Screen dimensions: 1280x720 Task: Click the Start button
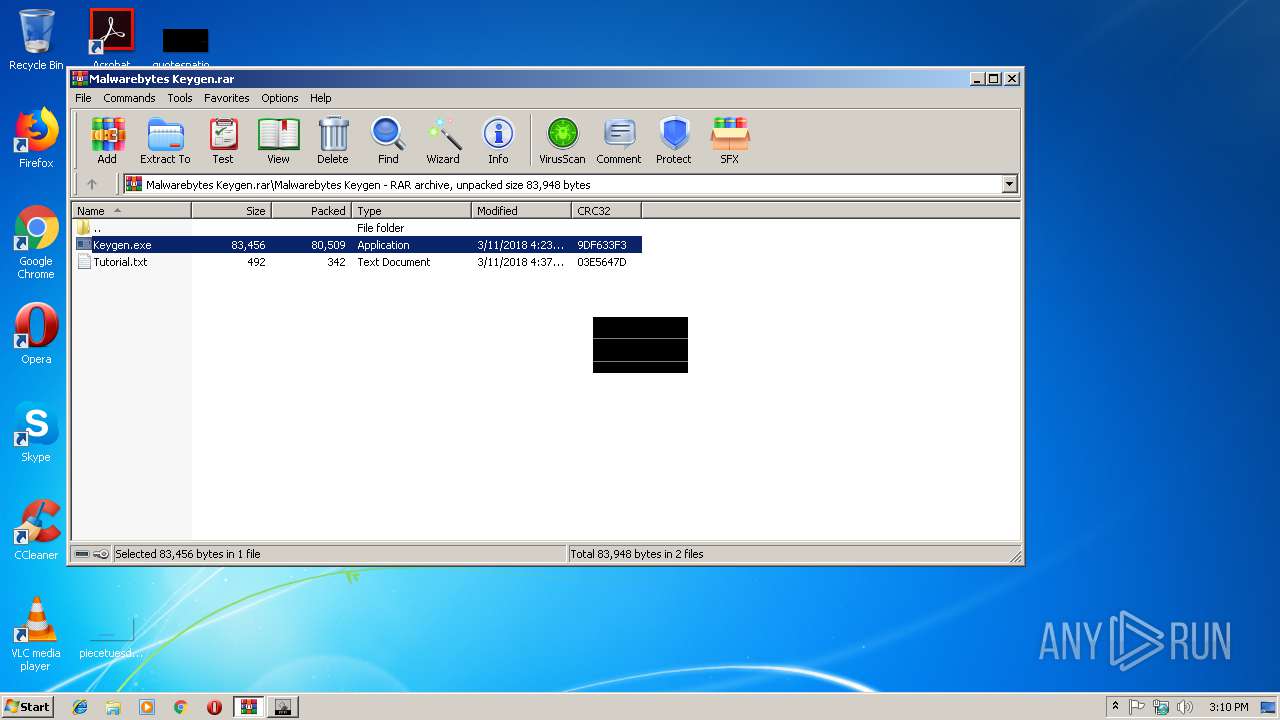(x=27, y=706)
